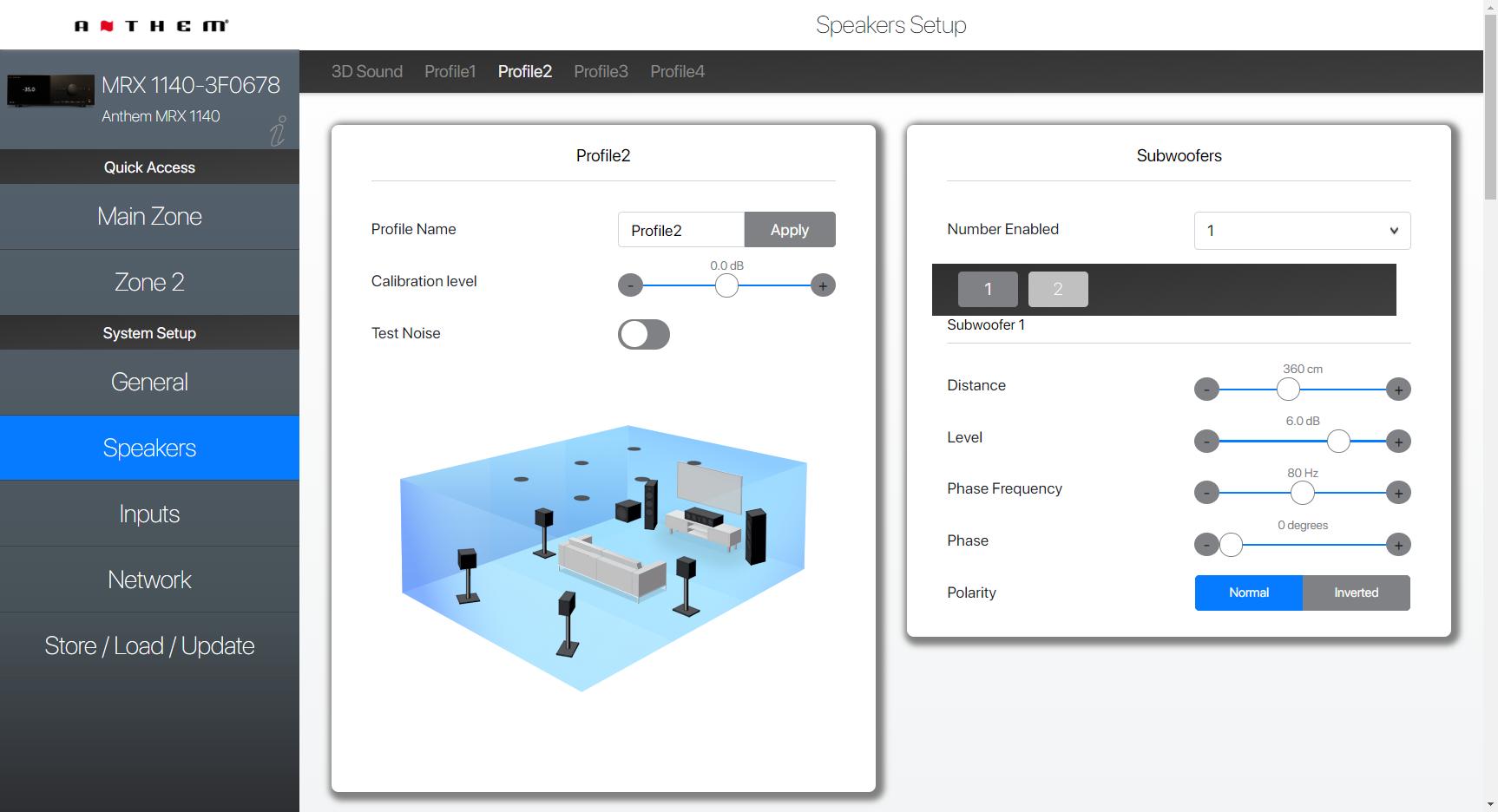
Task: Open the Speakers setup section
Action: tap(149, 449)
